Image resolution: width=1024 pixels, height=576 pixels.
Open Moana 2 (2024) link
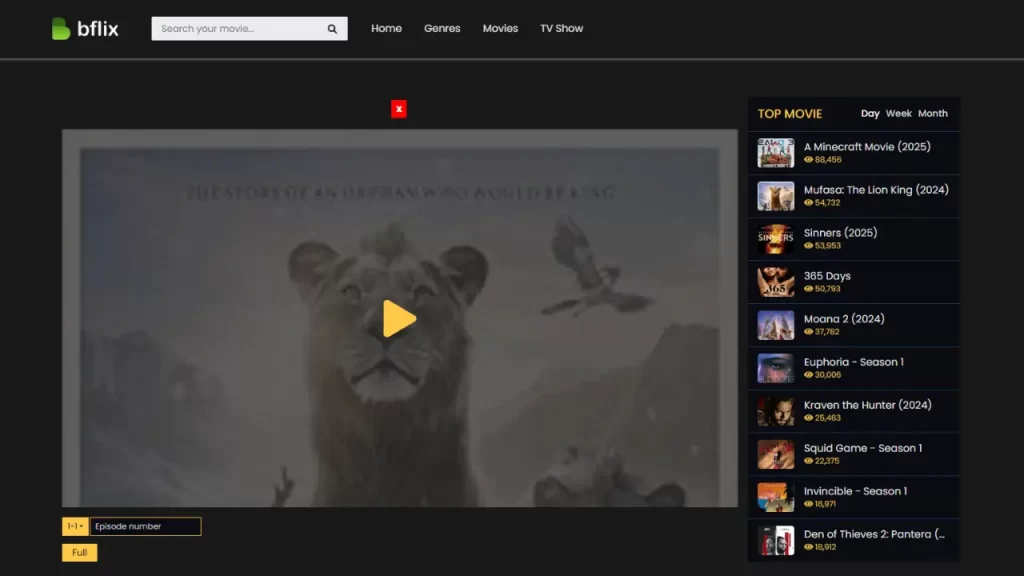[844, 319]
